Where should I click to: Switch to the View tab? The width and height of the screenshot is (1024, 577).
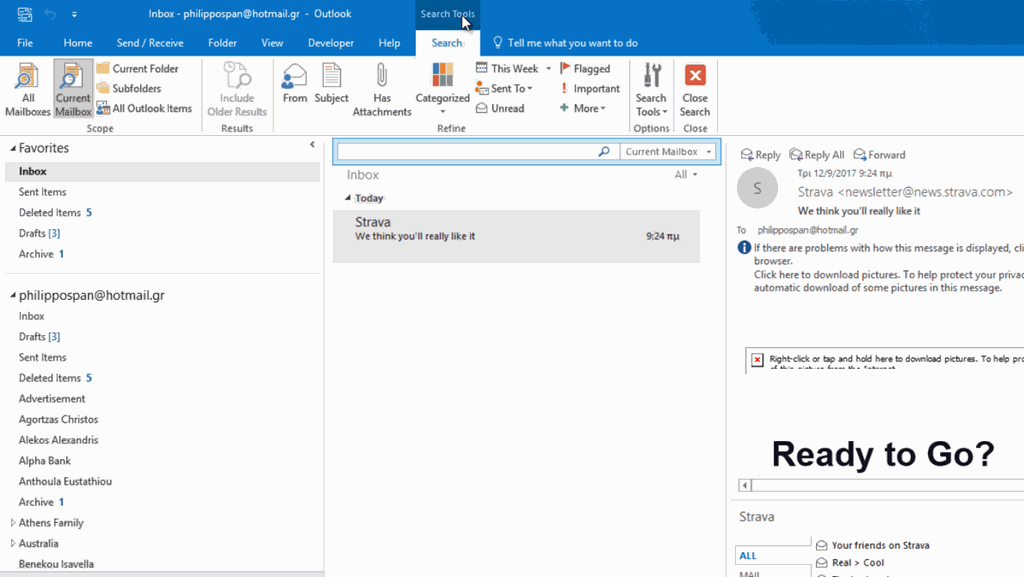[x=272, y=42]
